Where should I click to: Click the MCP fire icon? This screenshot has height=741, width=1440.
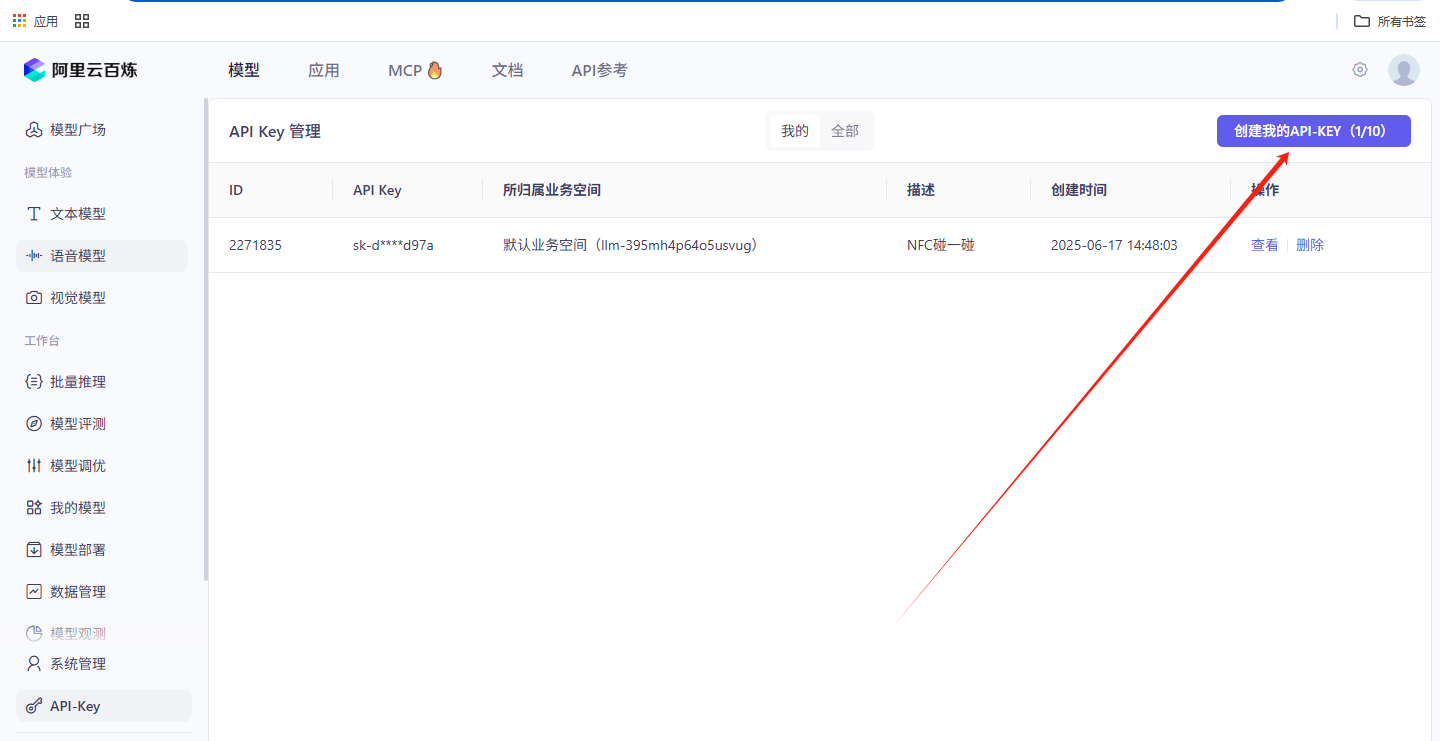[434, 70]
